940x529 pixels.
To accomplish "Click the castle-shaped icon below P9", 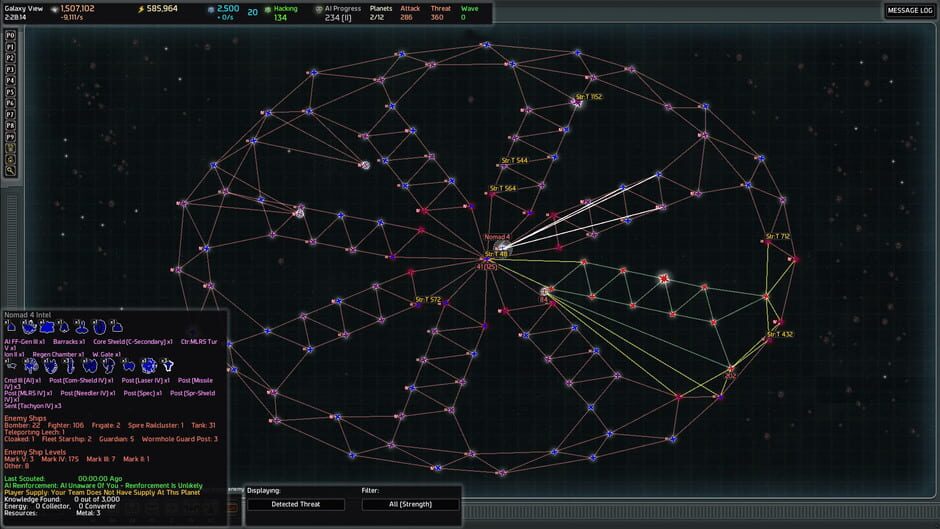I will [10, 148].
